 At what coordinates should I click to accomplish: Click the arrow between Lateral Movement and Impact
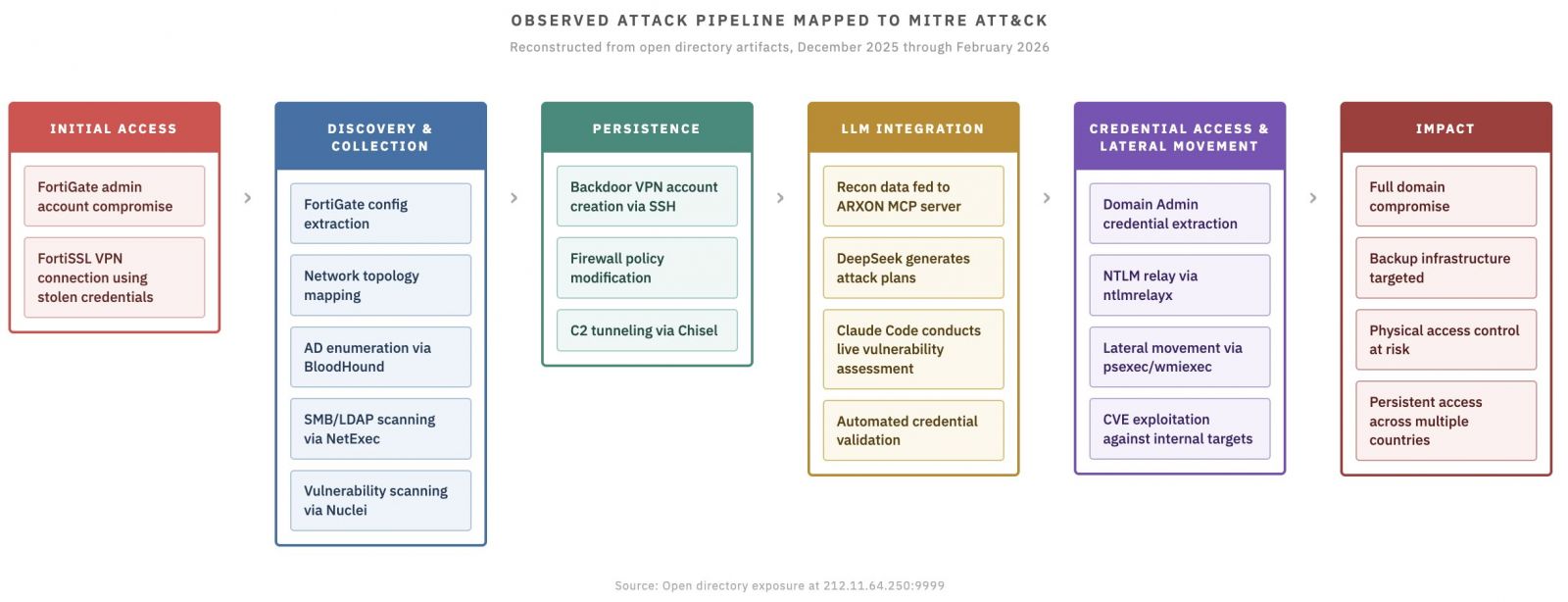pos(1313,198)
